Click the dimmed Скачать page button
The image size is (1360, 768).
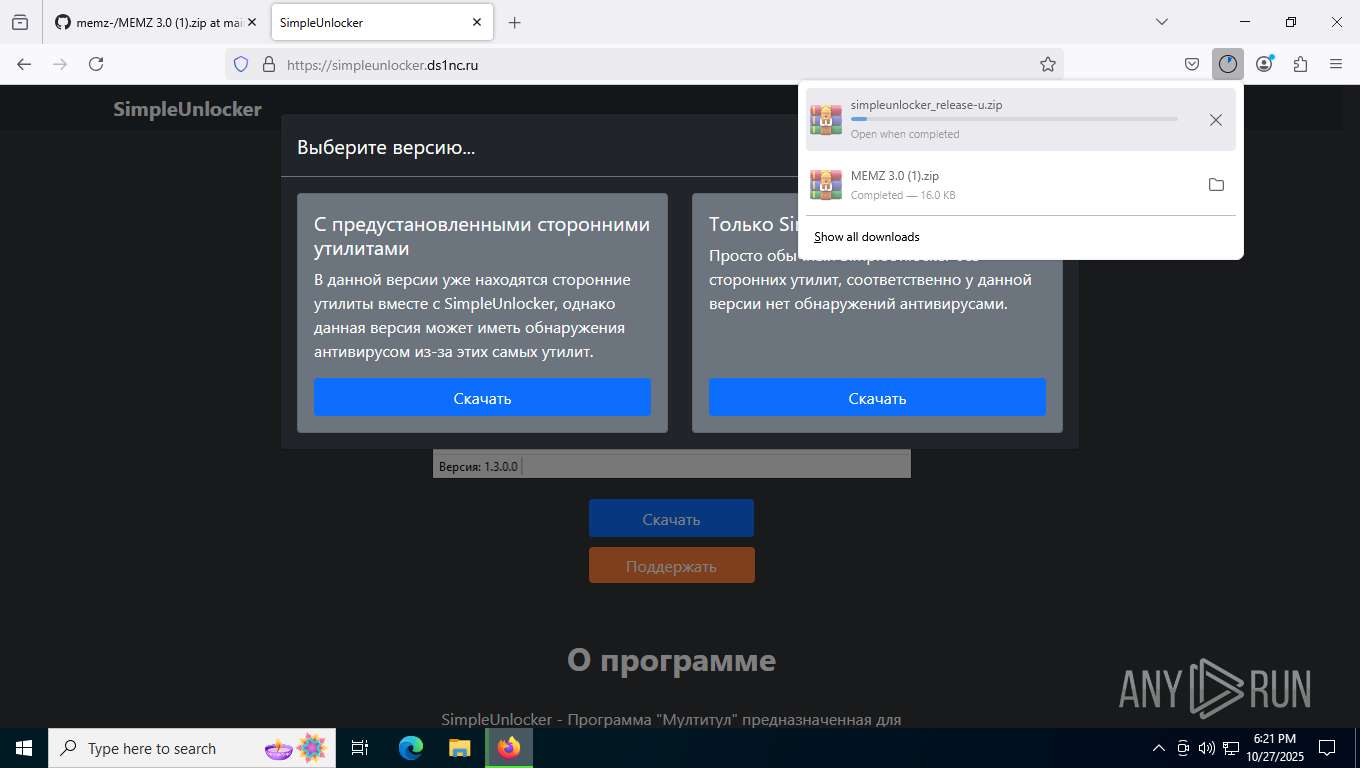(671, 519)
